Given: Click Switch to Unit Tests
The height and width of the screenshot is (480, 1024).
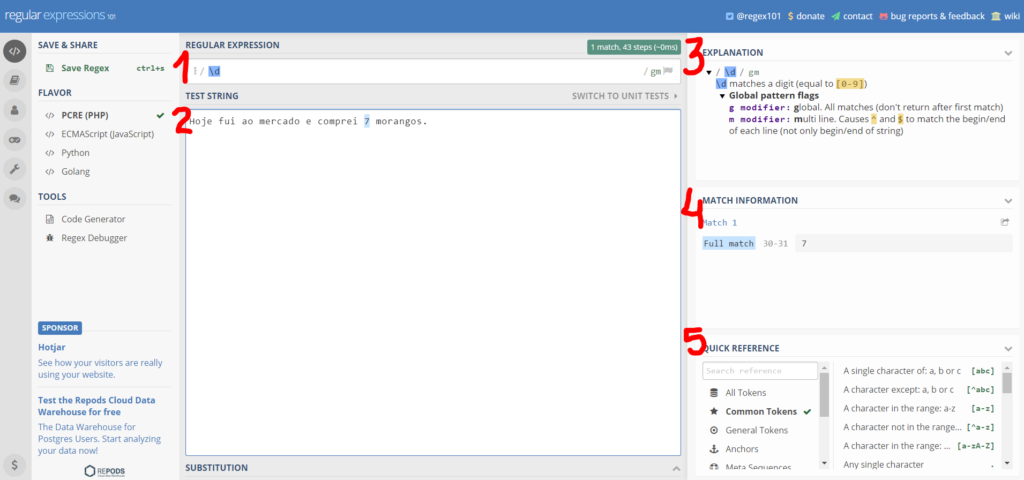Looking at the screenshot, I should point(625,96).
